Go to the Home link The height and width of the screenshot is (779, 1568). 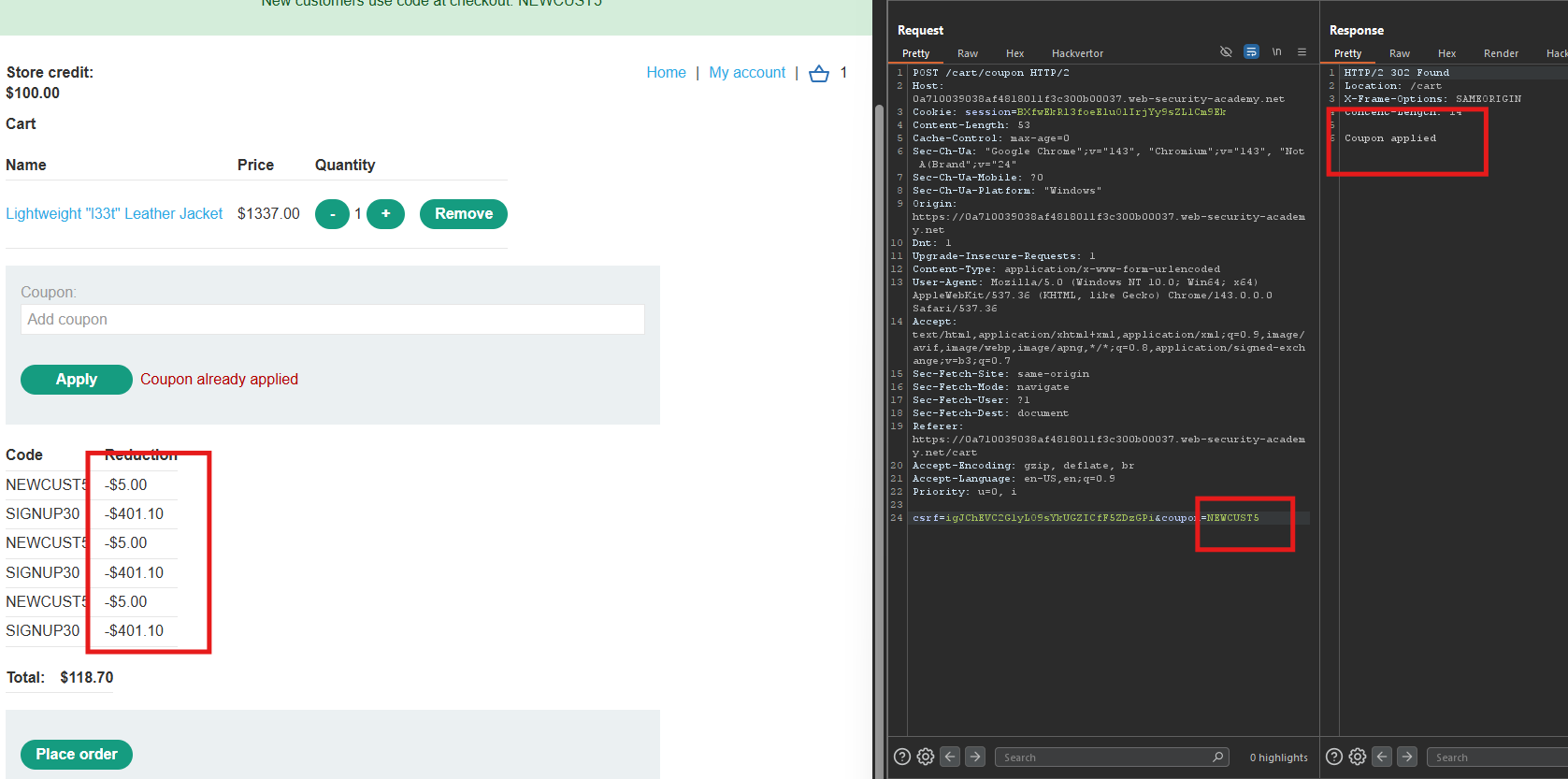(666, 73)
